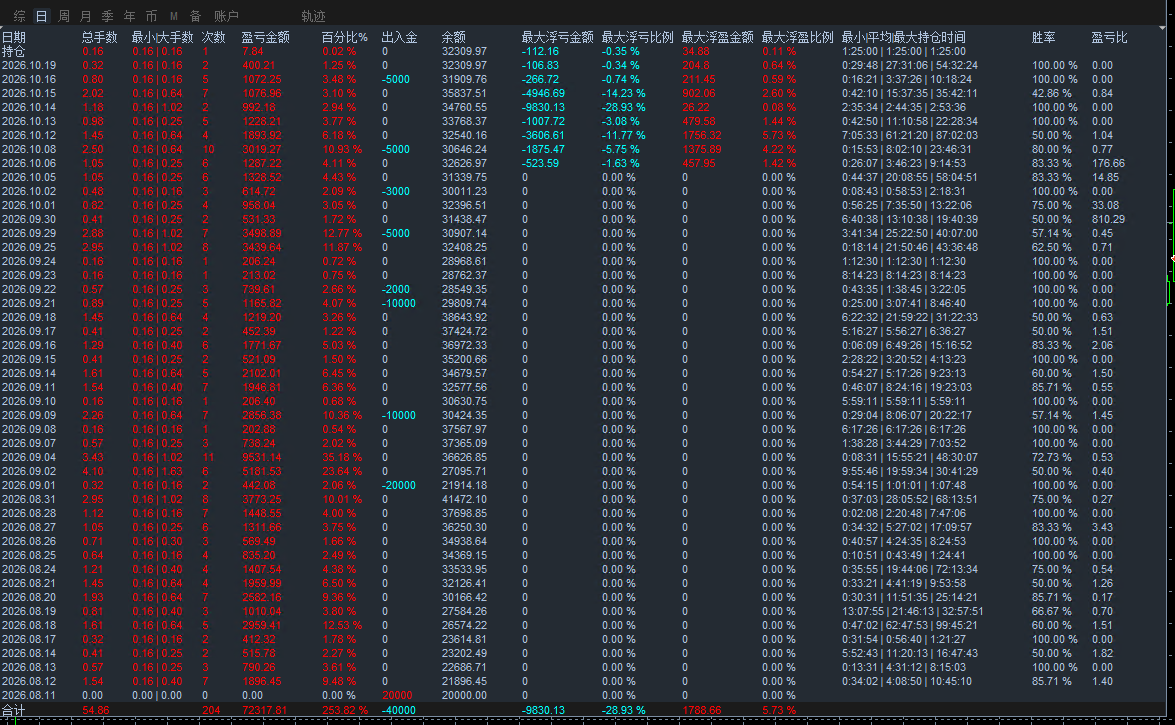Image resolution: width=1175 pixels, height=725 pixels.
Task: Click the win rate cell 42.86 %
Action: point(1052,93)
